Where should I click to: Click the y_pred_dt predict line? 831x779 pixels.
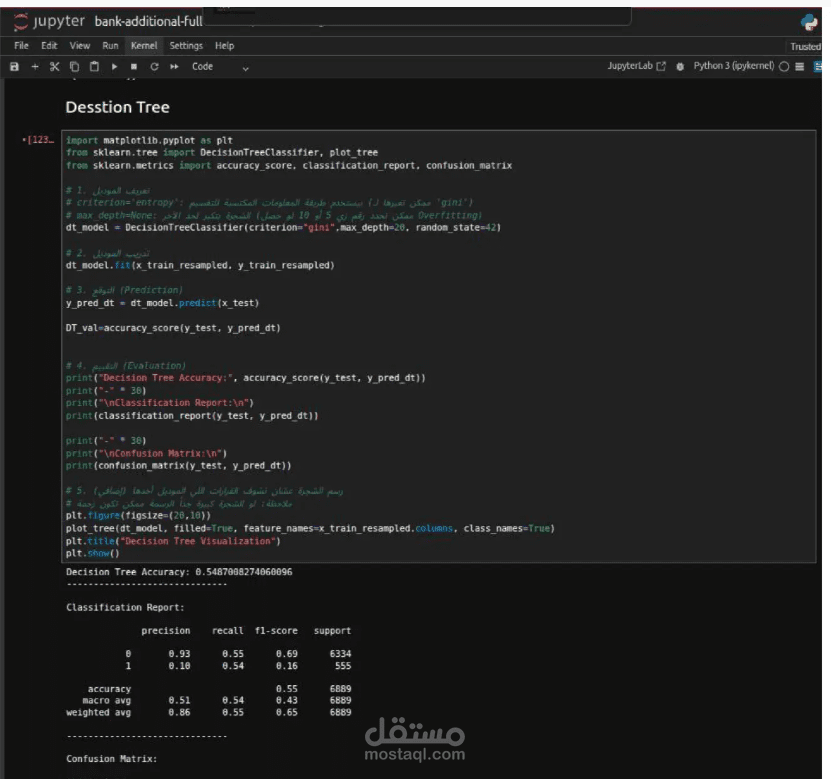[162, 303]
